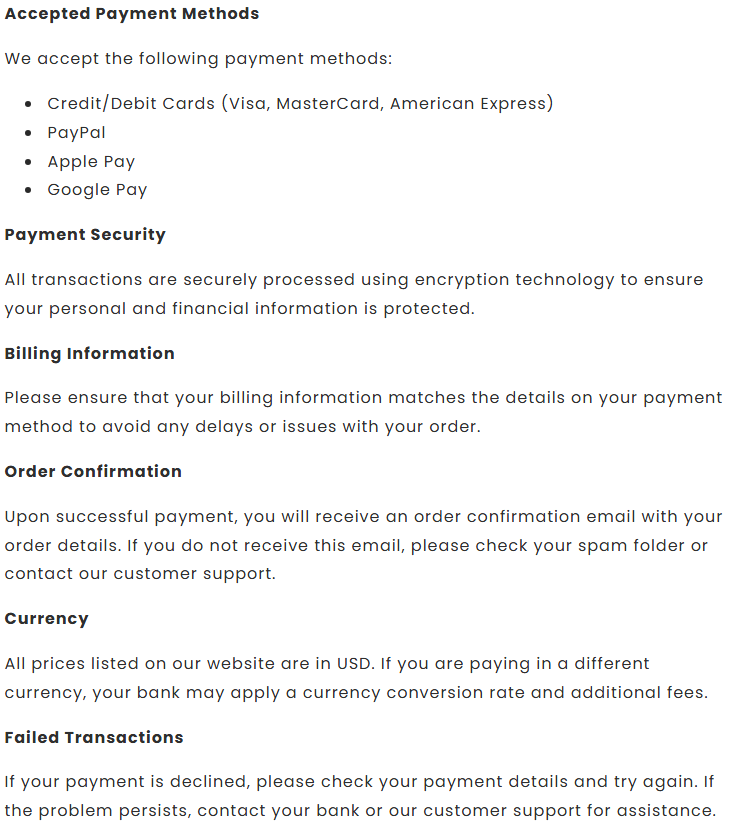Click the Failed Transactions heading
Viewport: 731px width, 829px height.
pos(94,737)
